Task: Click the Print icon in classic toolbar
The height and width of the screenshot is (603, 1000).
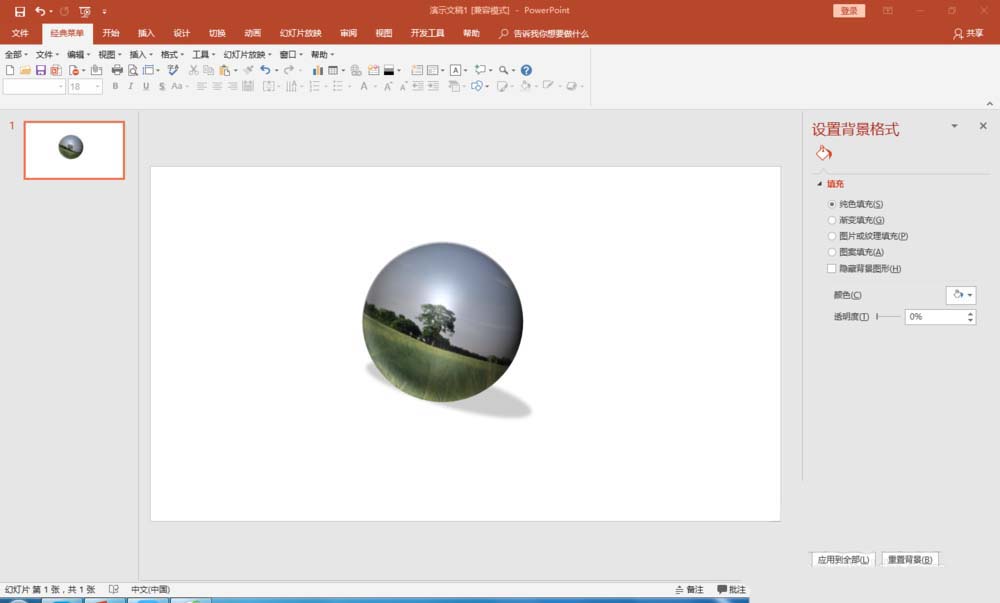Action: tap(117, 70)
